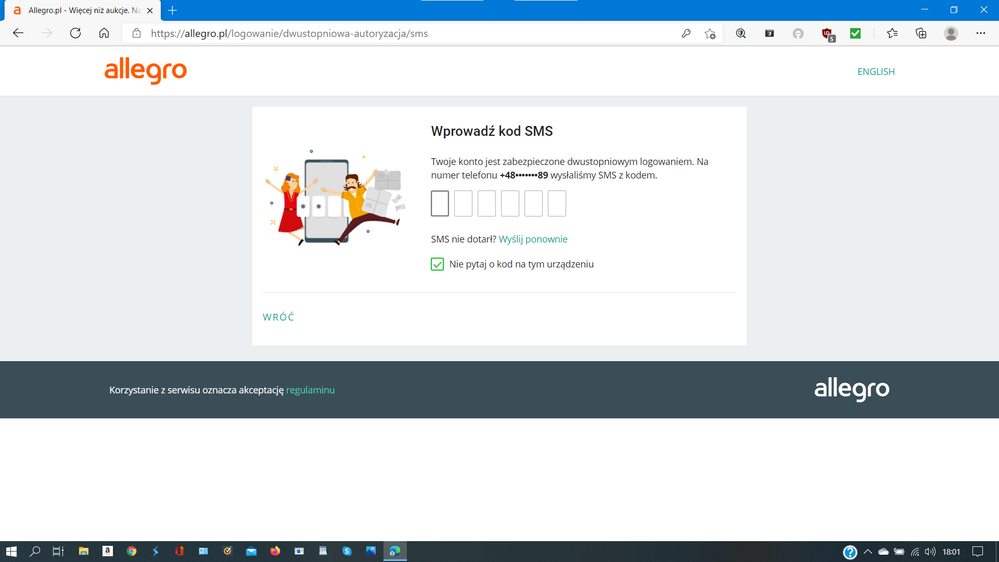Open Edge Settings and more menu
999x562 pixels.
point(980,33)
